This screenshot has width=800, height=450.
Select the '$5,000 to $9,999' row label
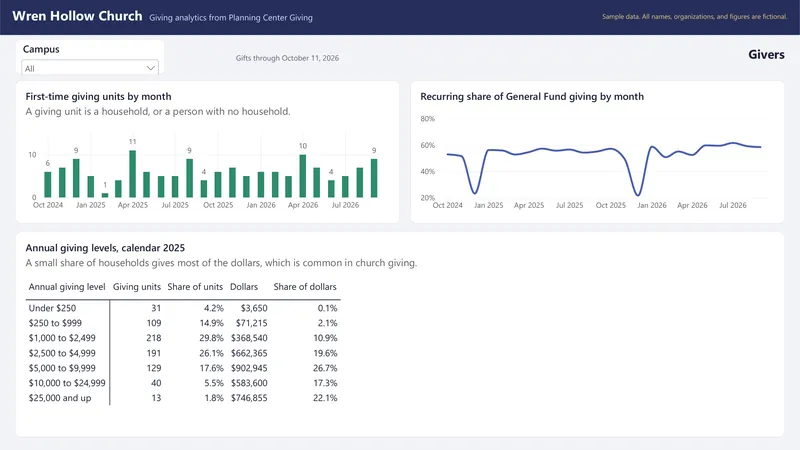pos(62,368)
